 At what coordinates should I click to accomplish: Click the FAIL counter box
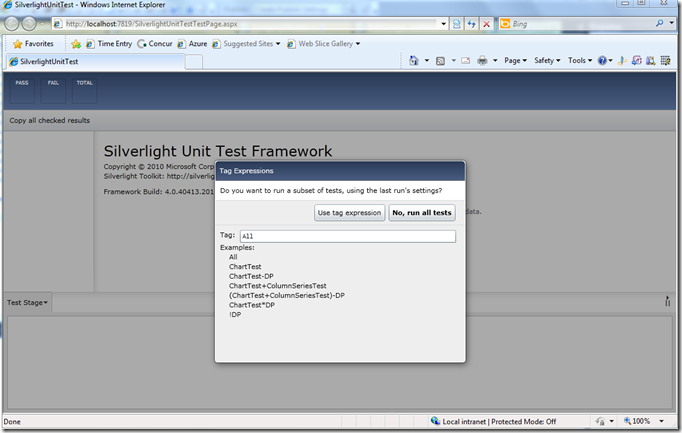pyautogui.click(x=53, y=90)
